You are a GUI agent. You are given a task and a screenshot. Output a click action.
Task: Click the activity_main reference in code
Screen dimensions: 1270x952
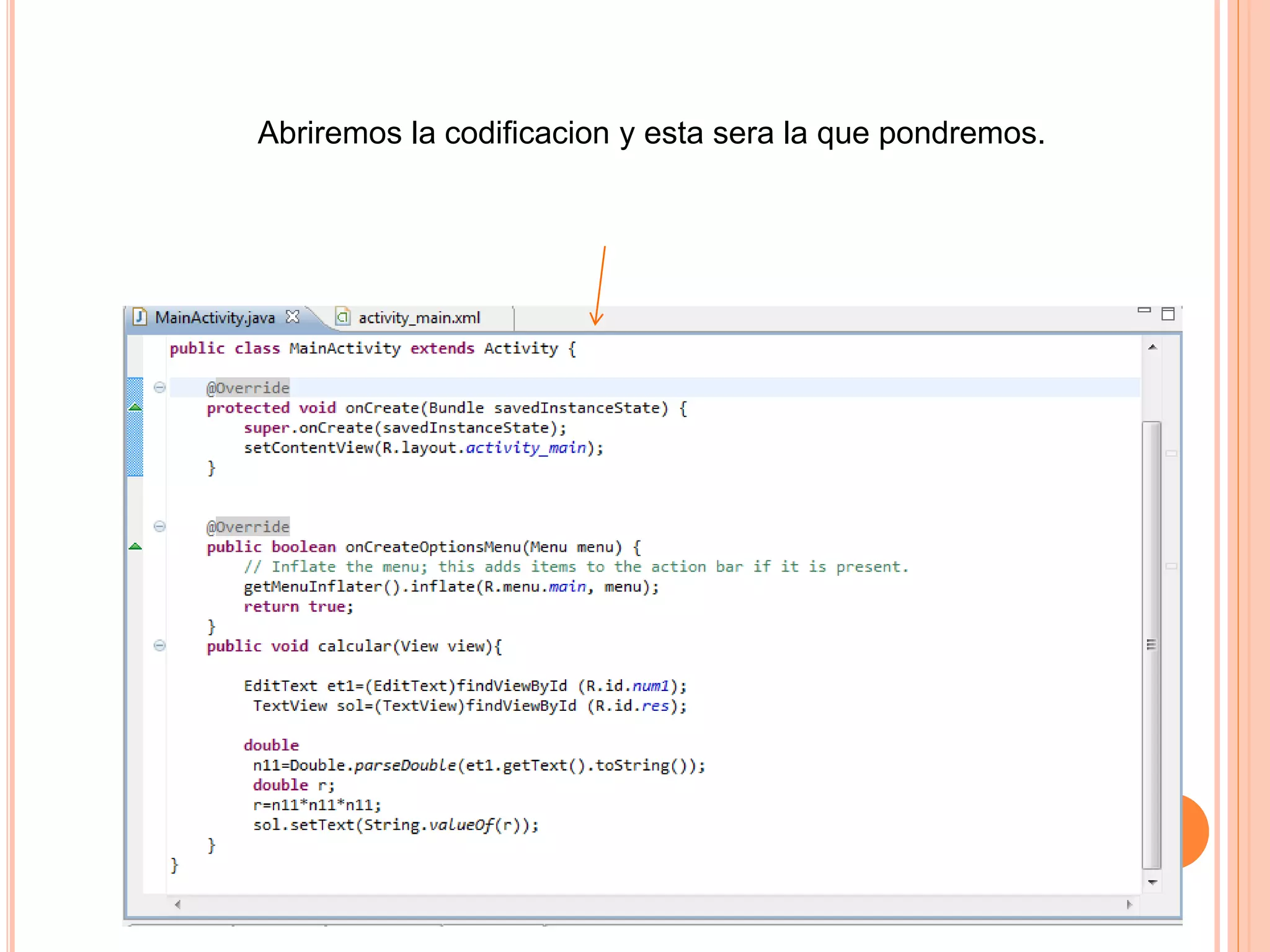(x=525, y=447)
